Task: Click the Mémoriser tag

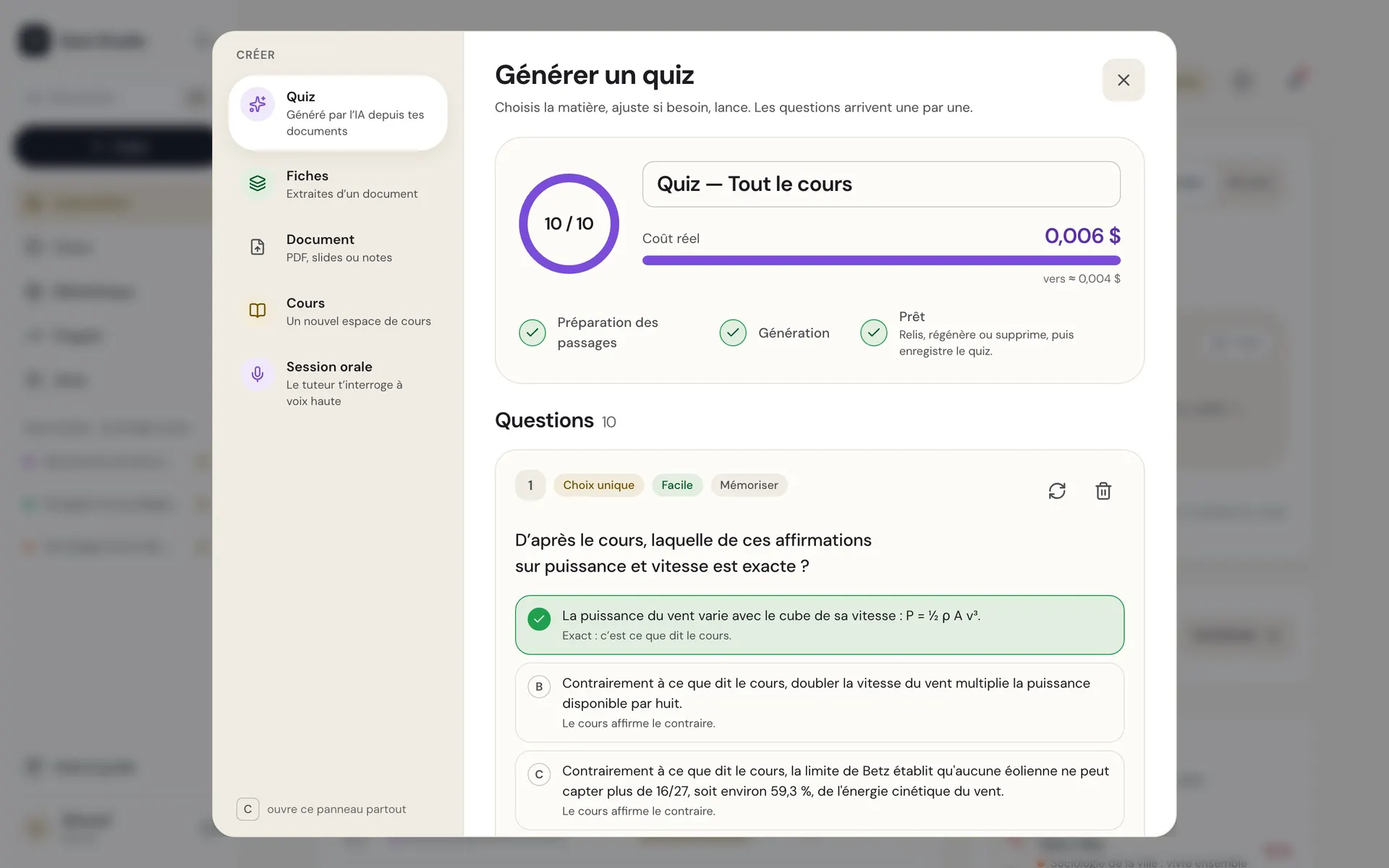Action: [x=749, y=485]
